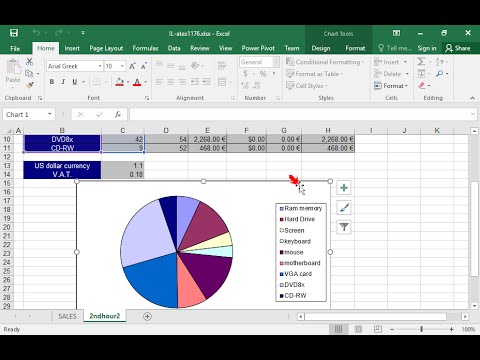Open the Page Layout ribbon tab
This screenshot has width=480, height=360.
pyautogui.click(x=106, y=48)
